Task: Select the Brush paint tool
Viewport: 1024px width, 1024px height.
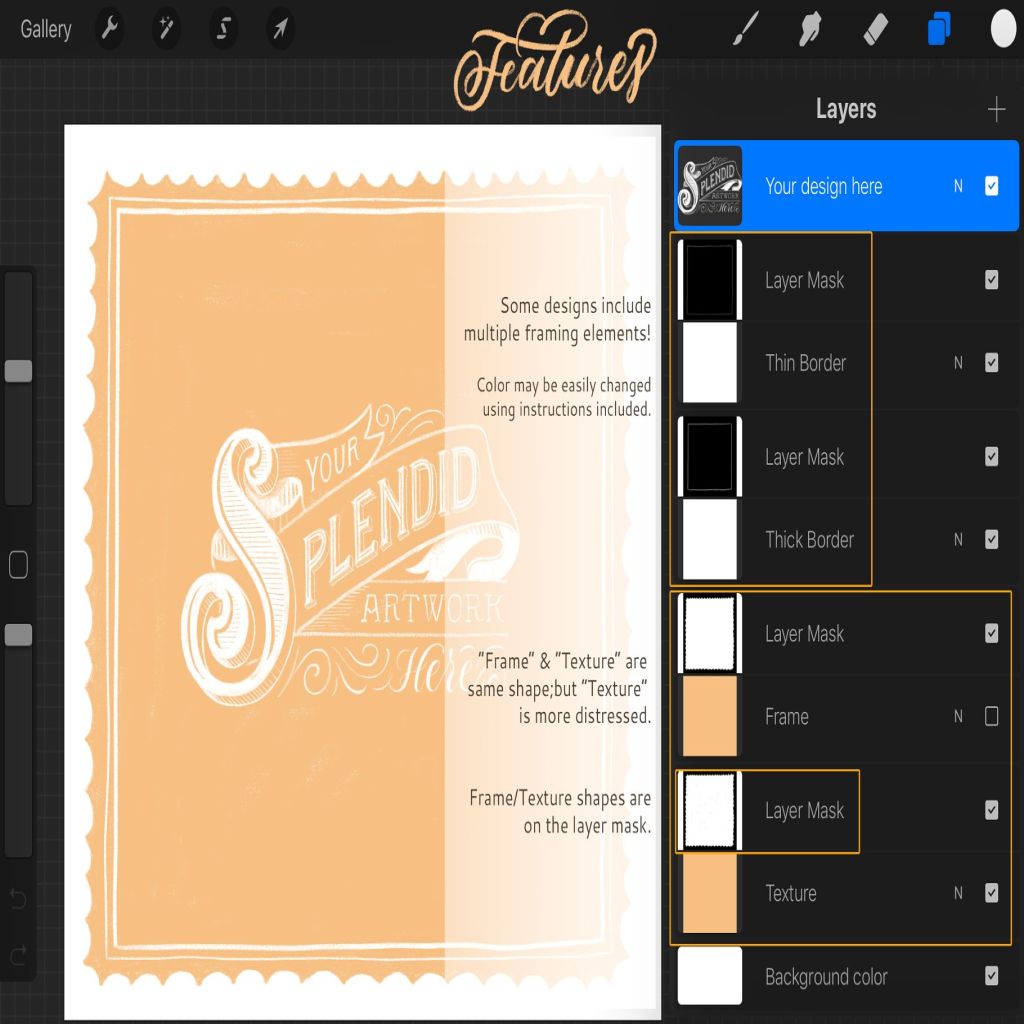Action: click(746, 29)
